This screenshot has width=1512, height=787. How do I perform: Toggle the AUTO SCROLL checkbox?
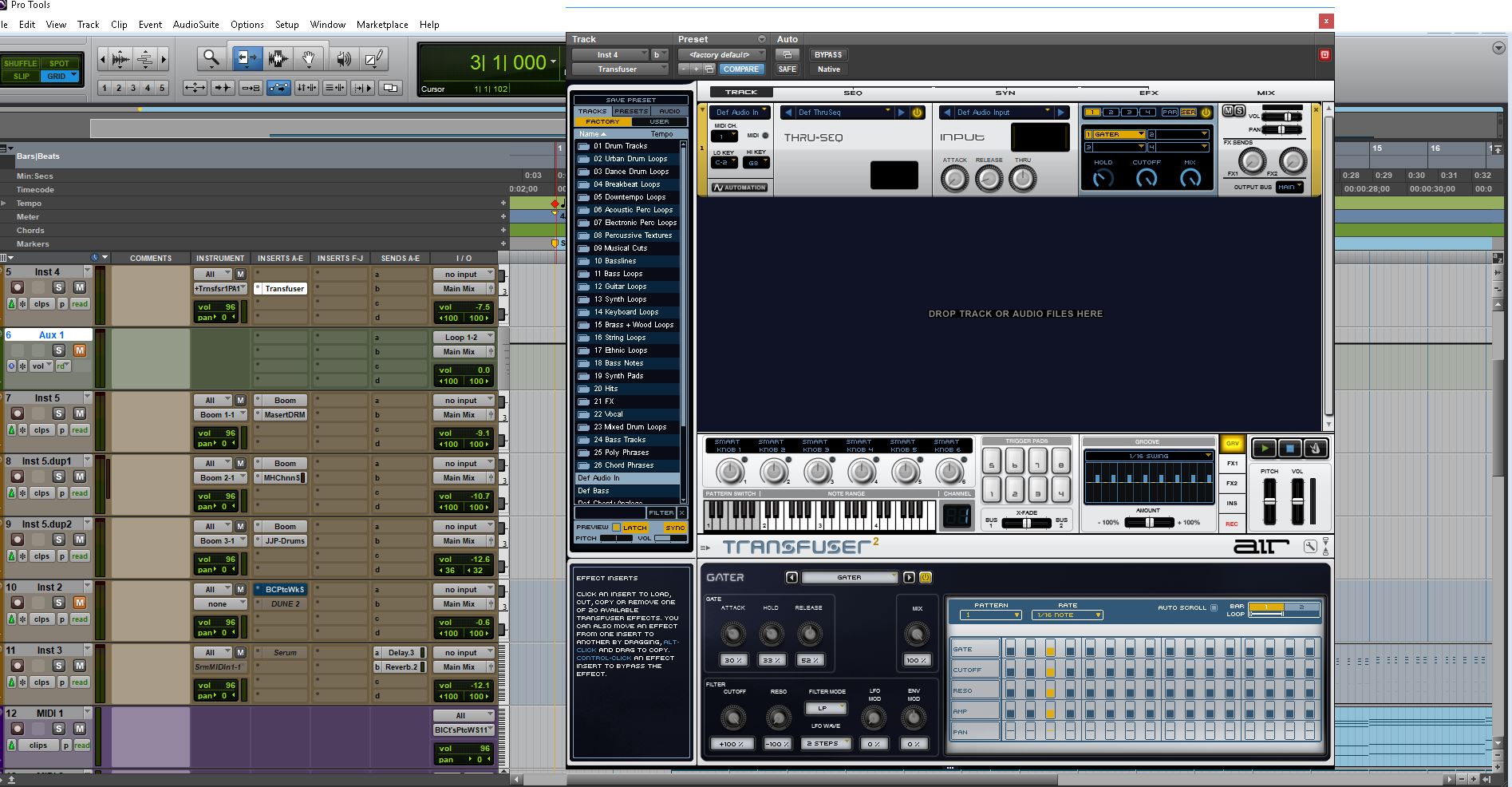[x=1214, y=607]
